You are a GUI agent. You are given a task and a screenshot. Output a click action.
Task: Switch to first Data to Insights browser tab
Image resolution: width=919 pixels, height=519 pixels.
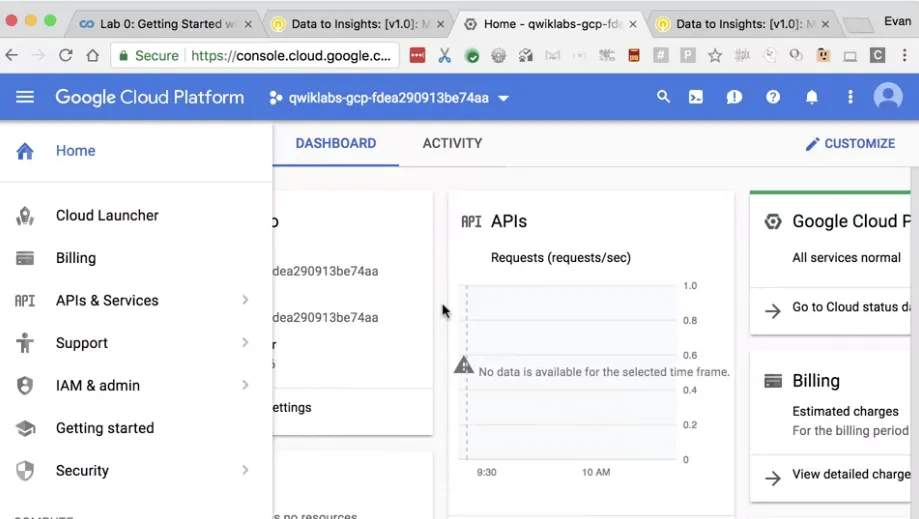(x=358, y=24)
